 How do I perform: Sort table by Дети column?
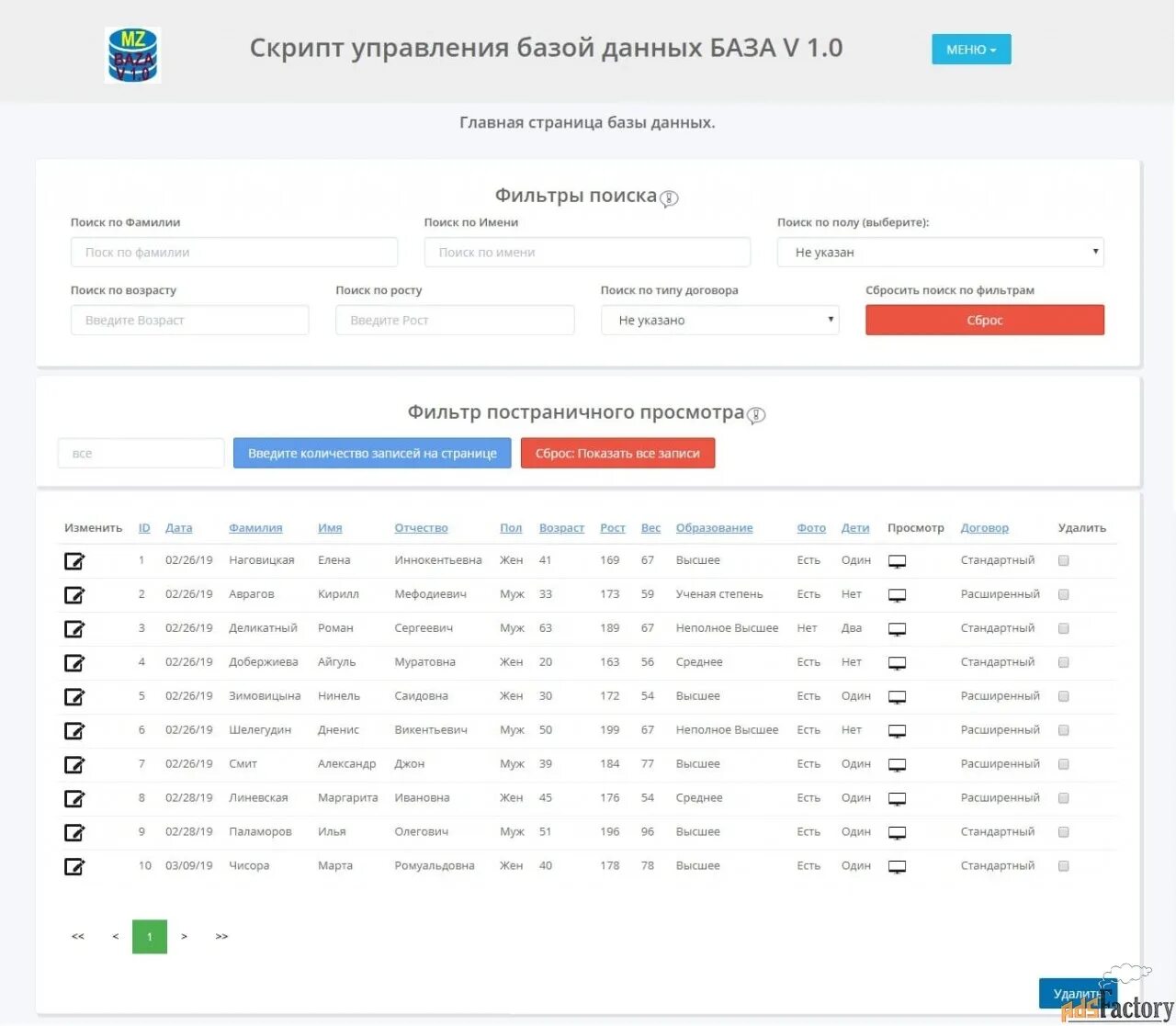coord(855,528)
